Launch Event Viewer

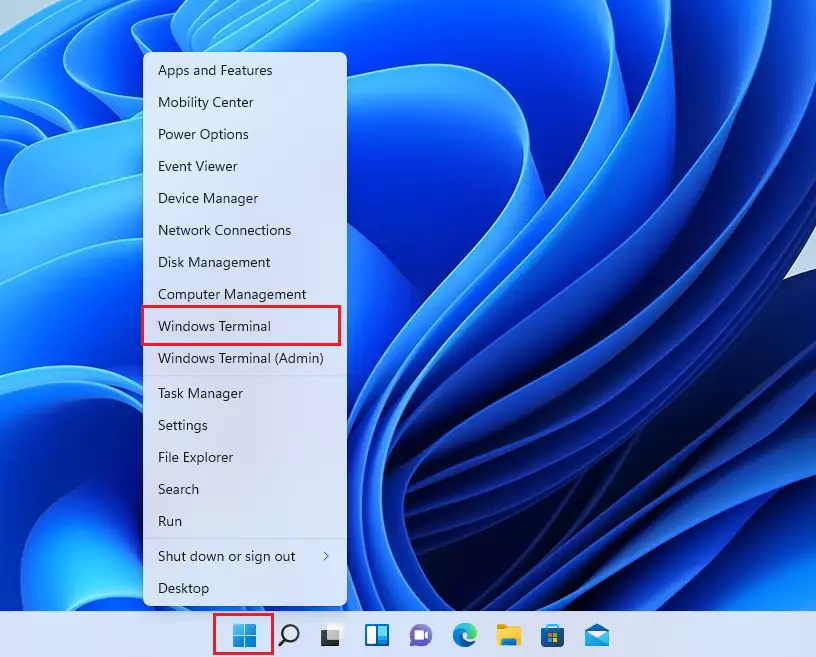click(x=245, y=166)
